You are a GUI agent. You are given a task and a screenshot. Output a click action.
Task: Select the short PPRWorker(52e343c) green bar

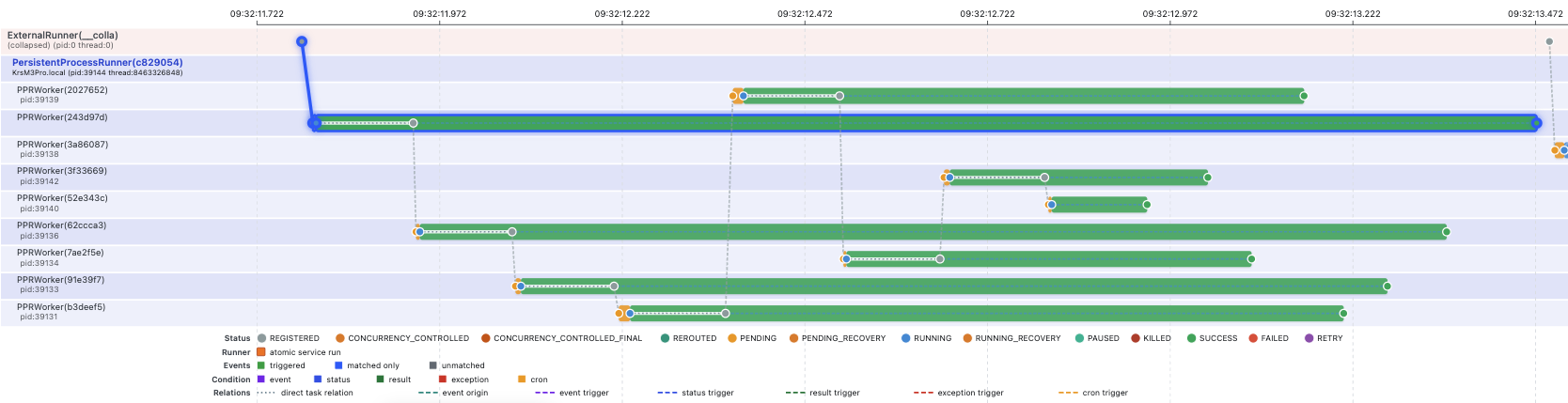(1098, 205)
